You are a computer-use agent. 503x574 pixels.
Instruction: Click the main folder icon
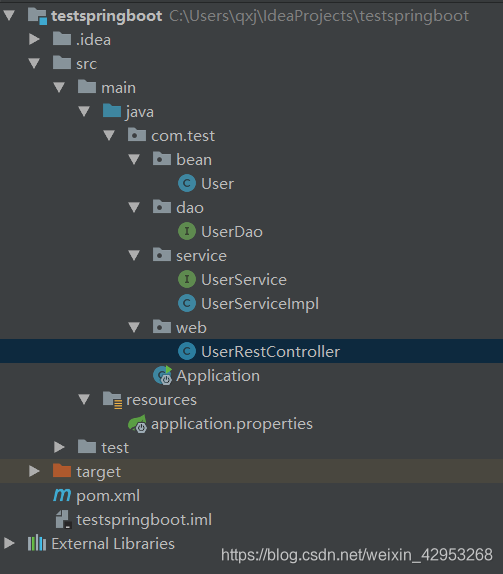point(87,87)
